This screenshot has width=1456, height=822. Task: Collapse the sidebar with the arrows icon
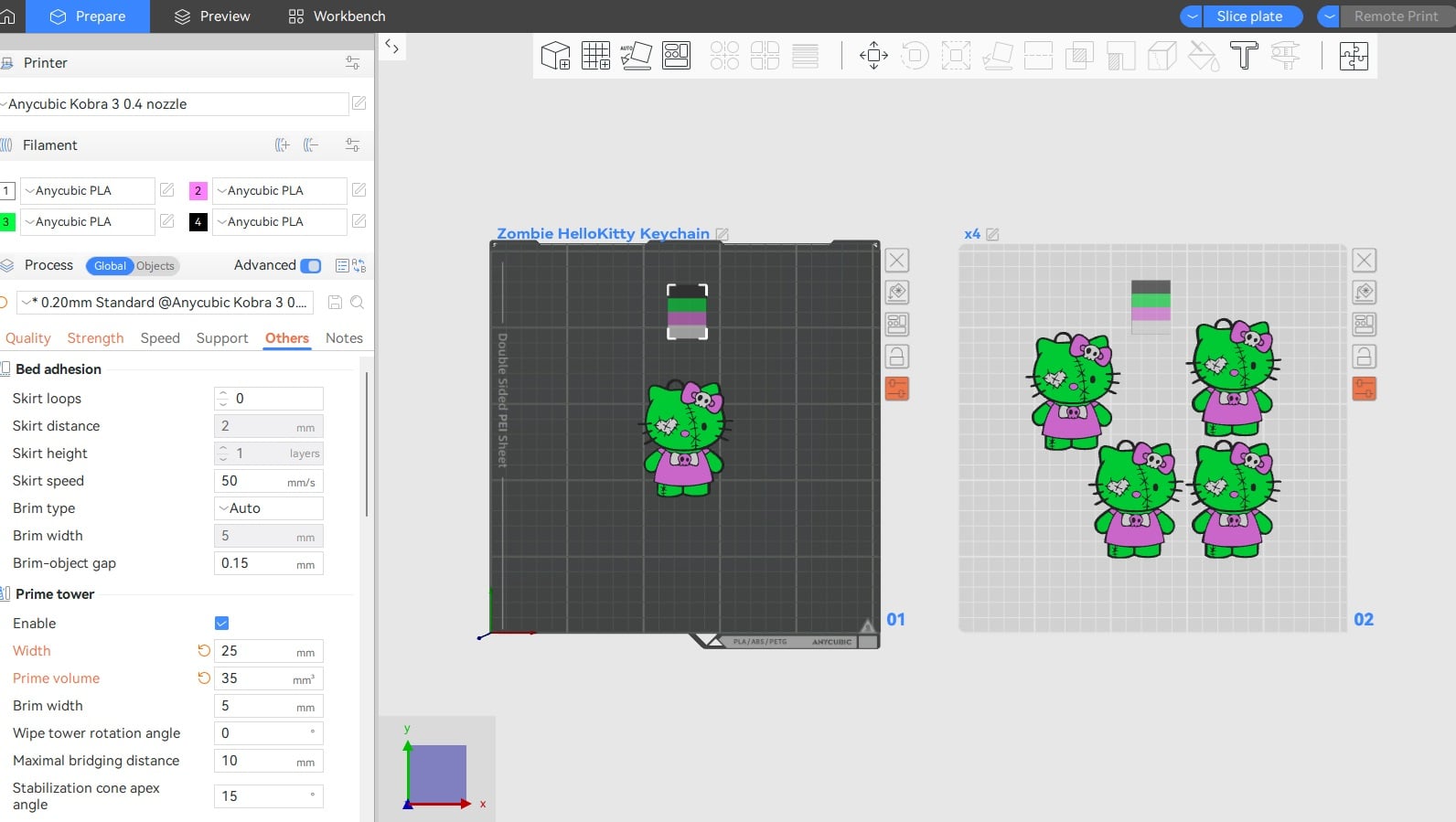point(391,46)
